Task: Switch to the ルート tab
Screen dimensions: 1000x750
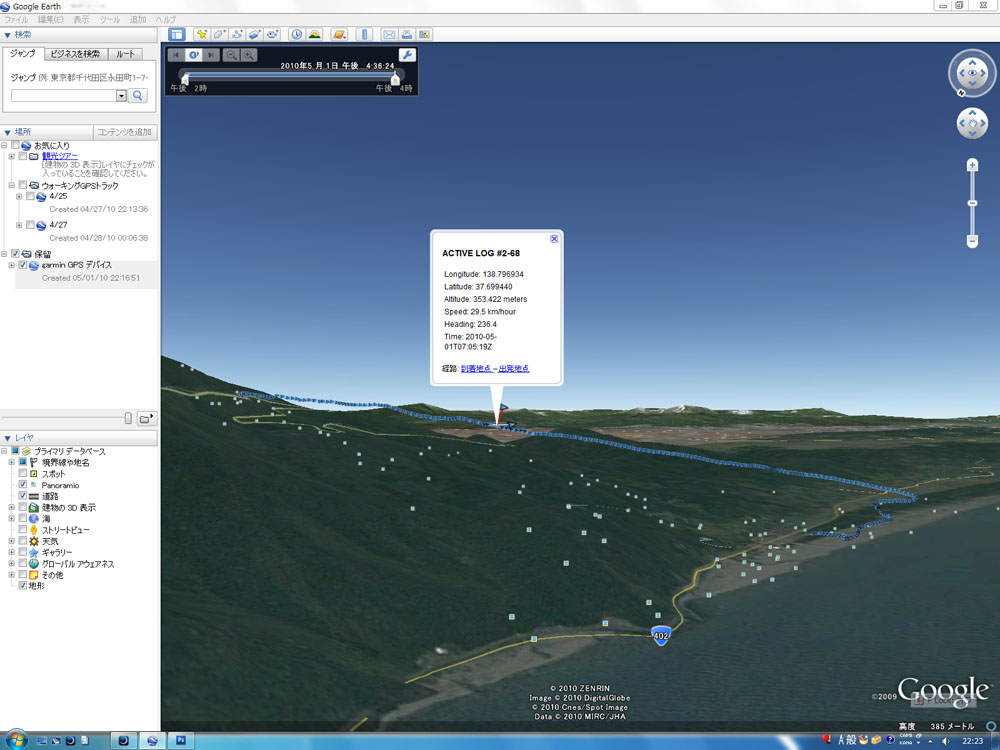Action: coord(125,54)
